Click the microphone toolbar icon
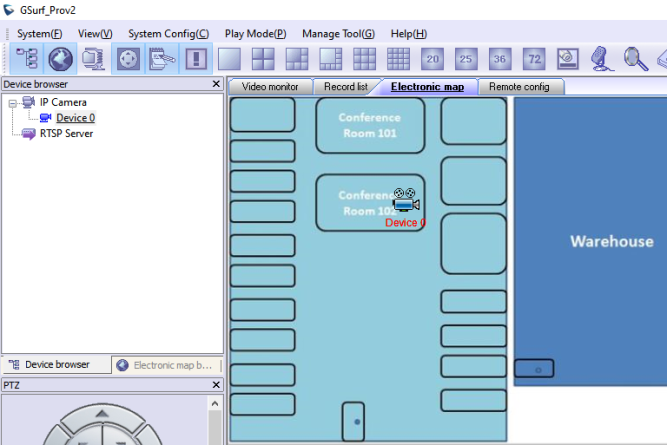Image resolution: width=667 pixels, height=445 pixels. [601, 59]
